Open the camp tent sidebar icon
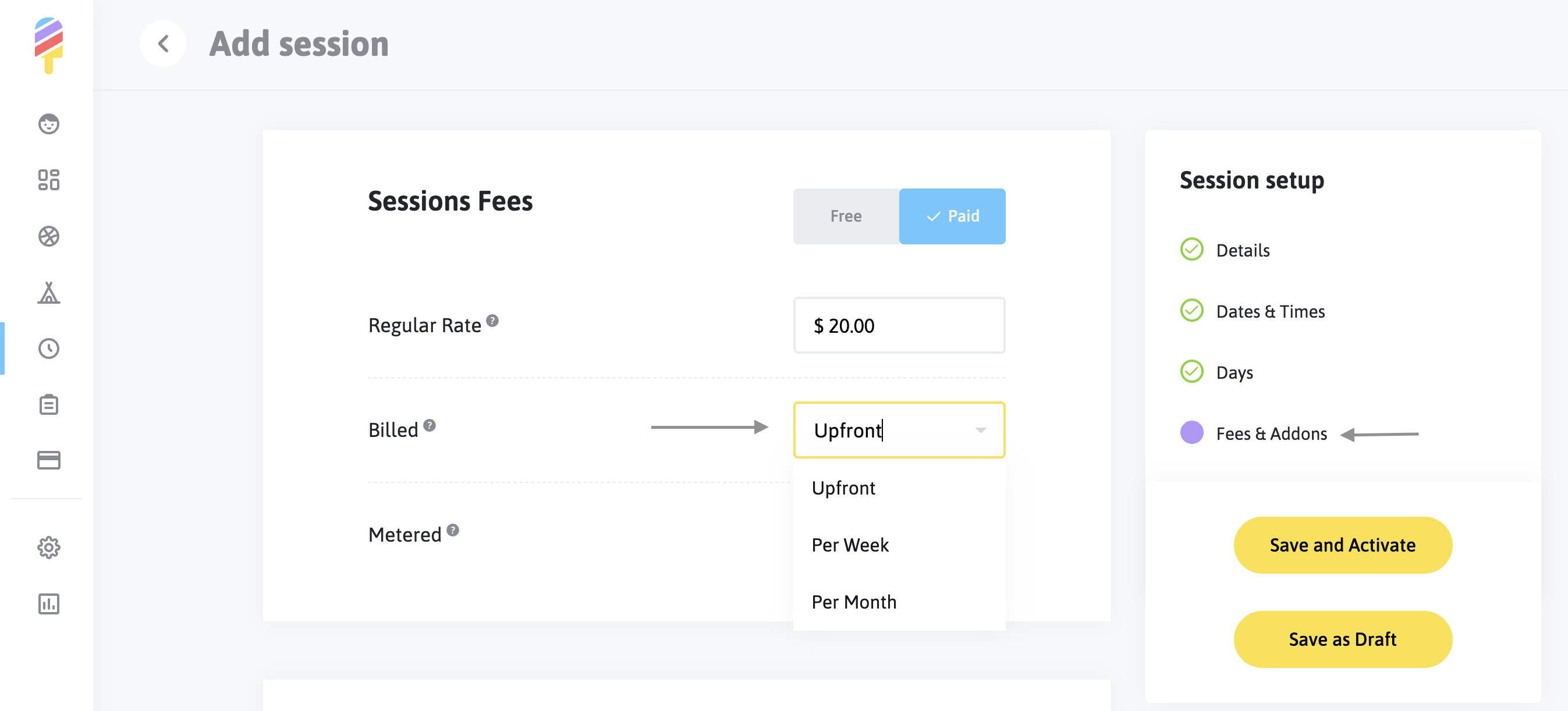Screen dimensions: 1568x711 click(x=49, y=293)
